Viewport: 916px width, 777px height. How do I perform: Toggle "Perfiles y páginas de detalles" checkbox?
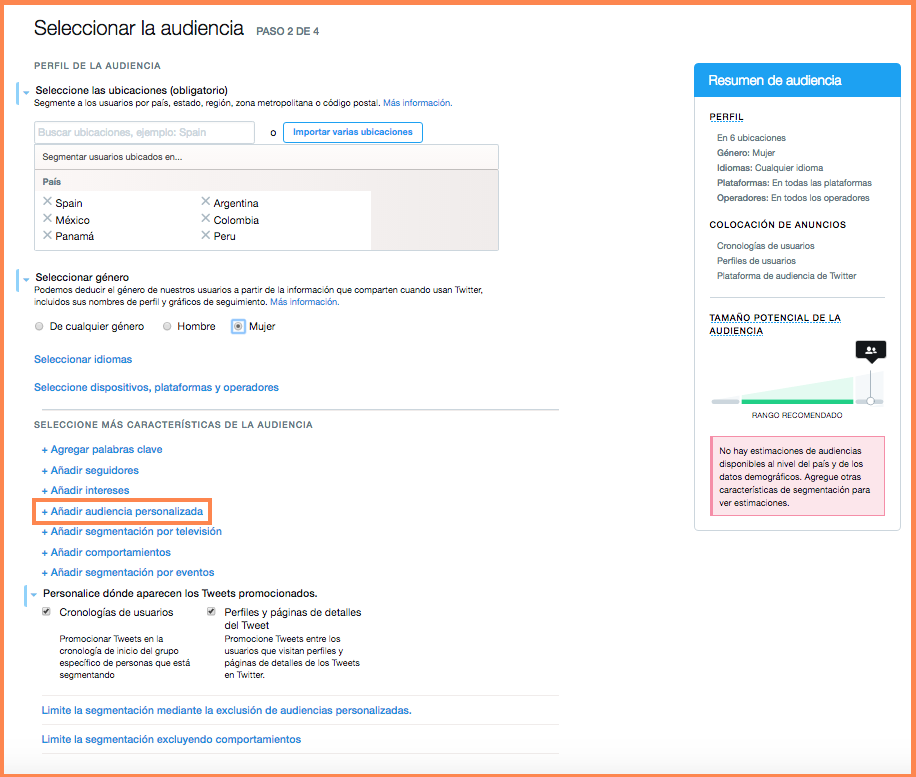(x=212, y=612)
